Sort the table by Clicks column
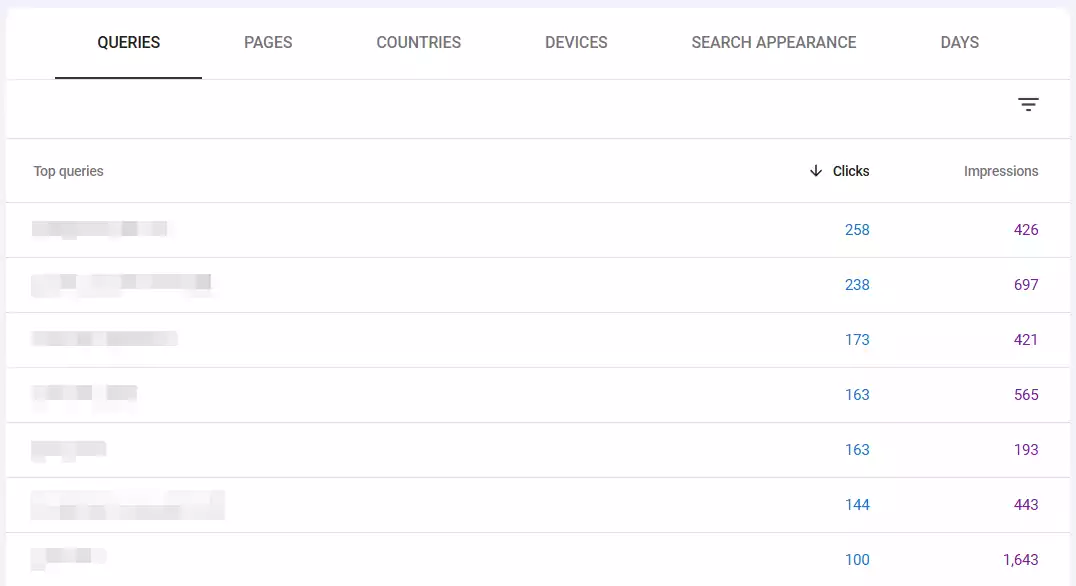The width and height of the screenshot is (1076, 586). point(849,171)
